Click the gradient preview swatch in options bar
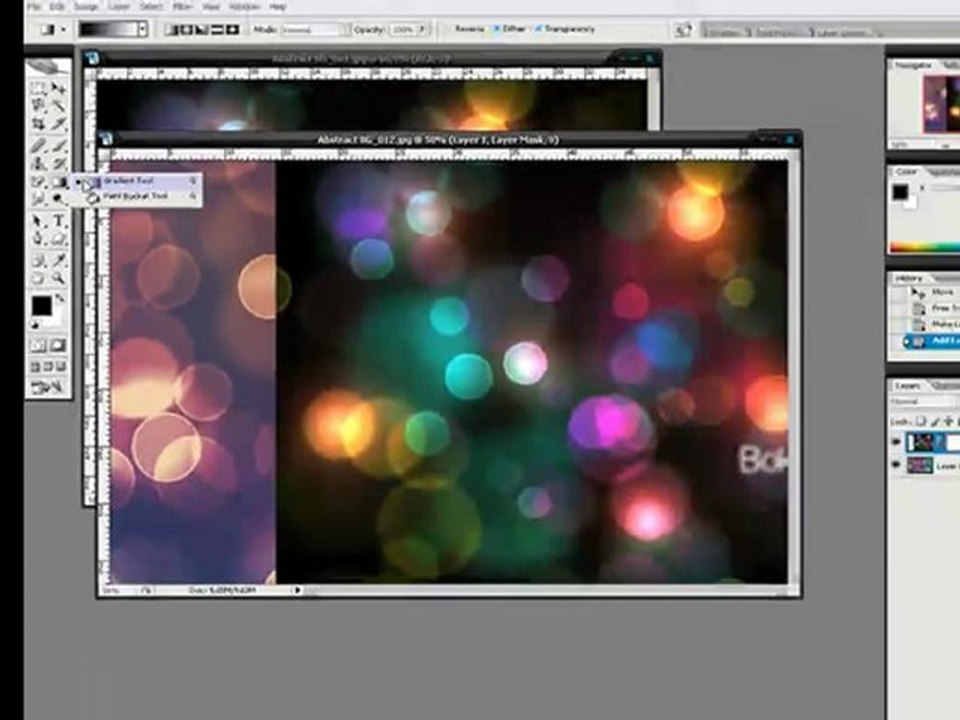Viewport: 960px width, 720px height. (x=109, y=29)
